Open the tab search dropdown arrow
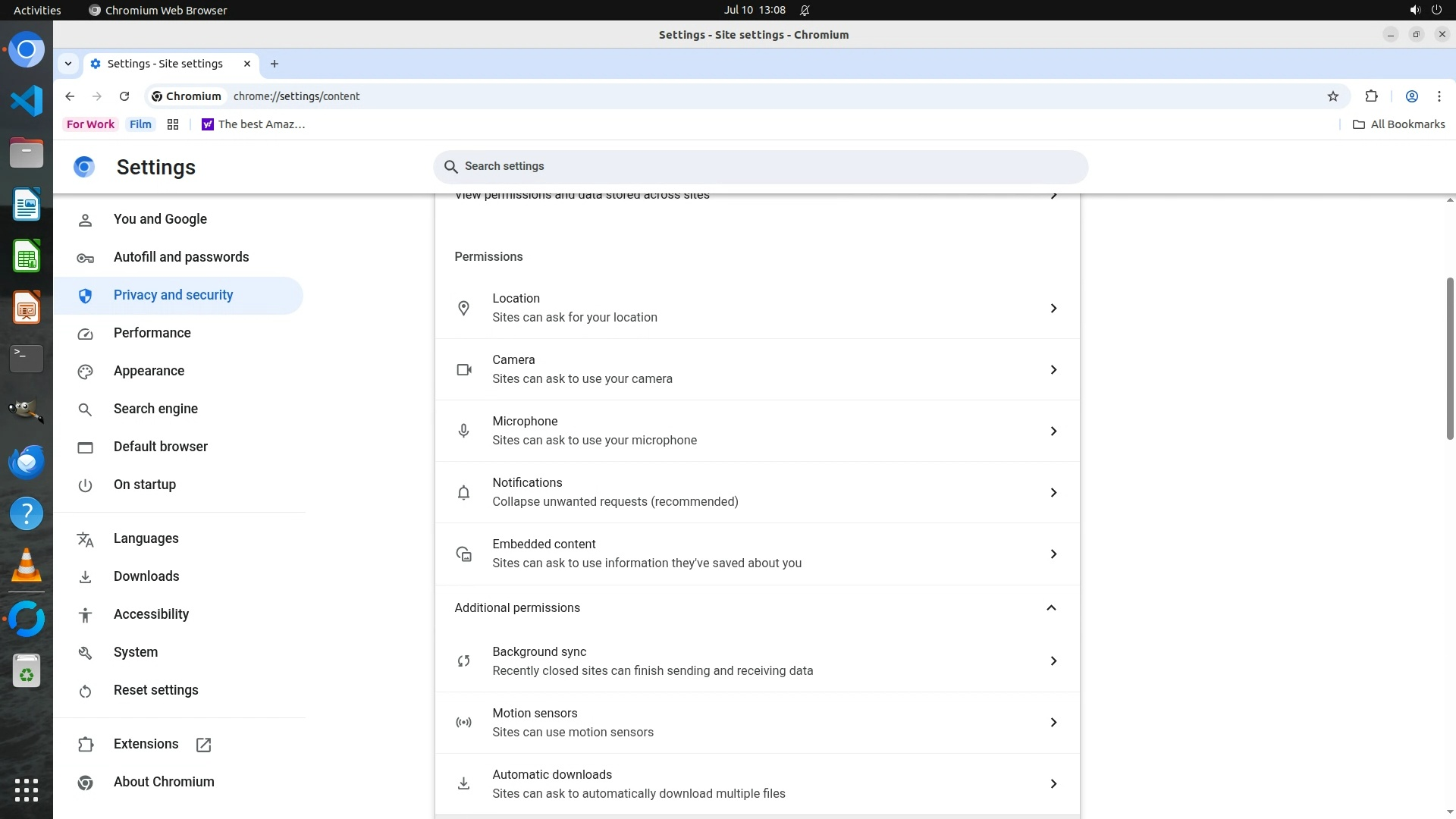Image resolution: width=1456 pixels, height=819 pixels. coord(68,64)
